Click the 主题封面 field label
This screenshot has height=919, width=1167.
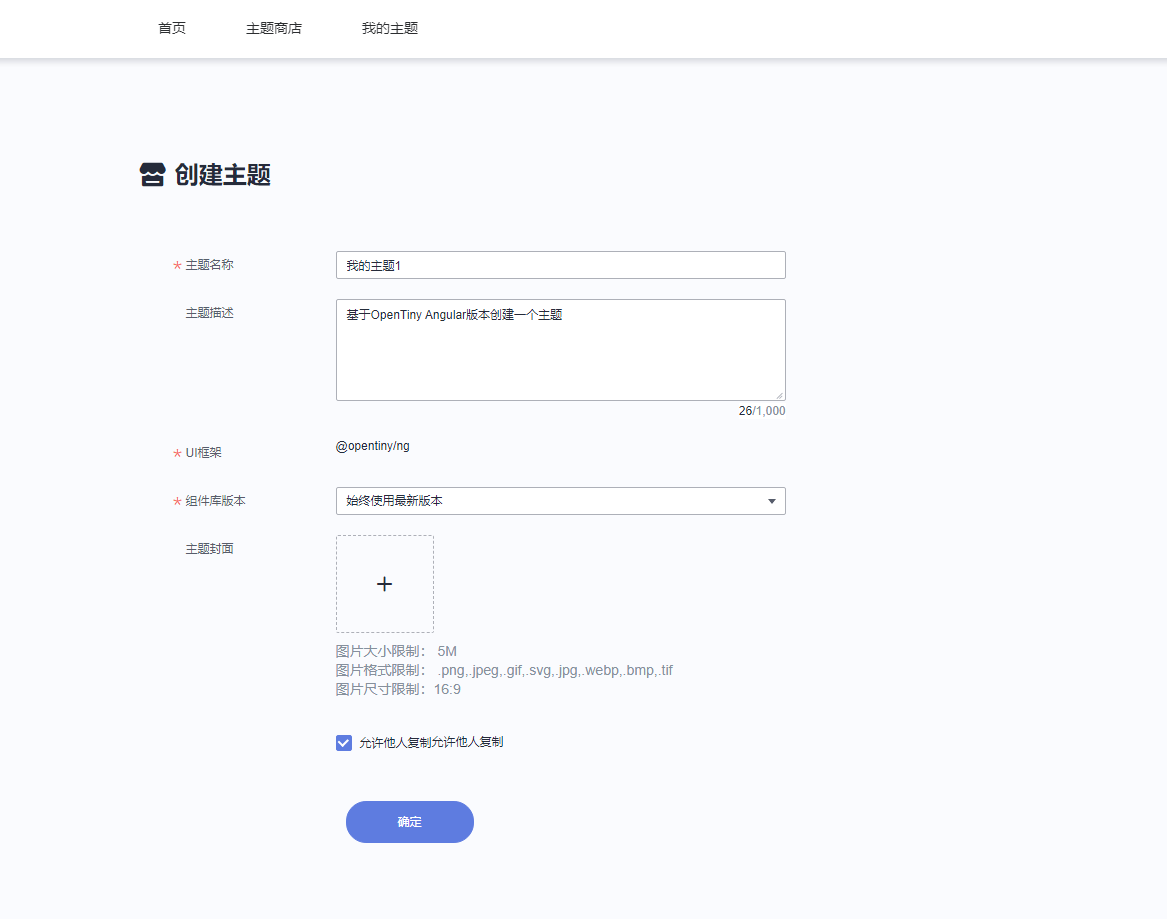209,549
